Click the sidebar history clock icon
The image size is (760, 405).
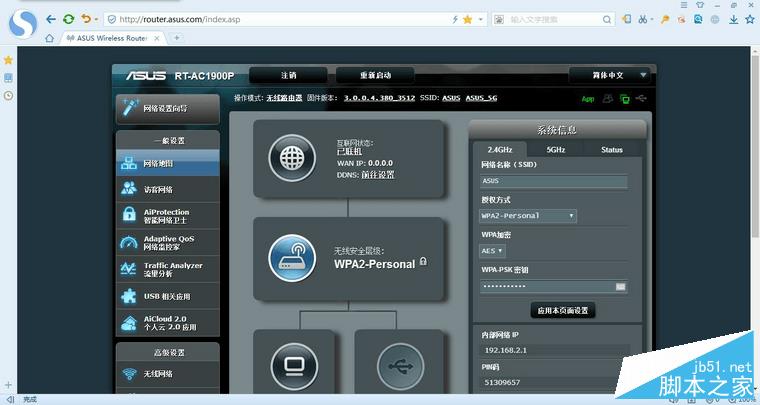(x=8, y=96)
